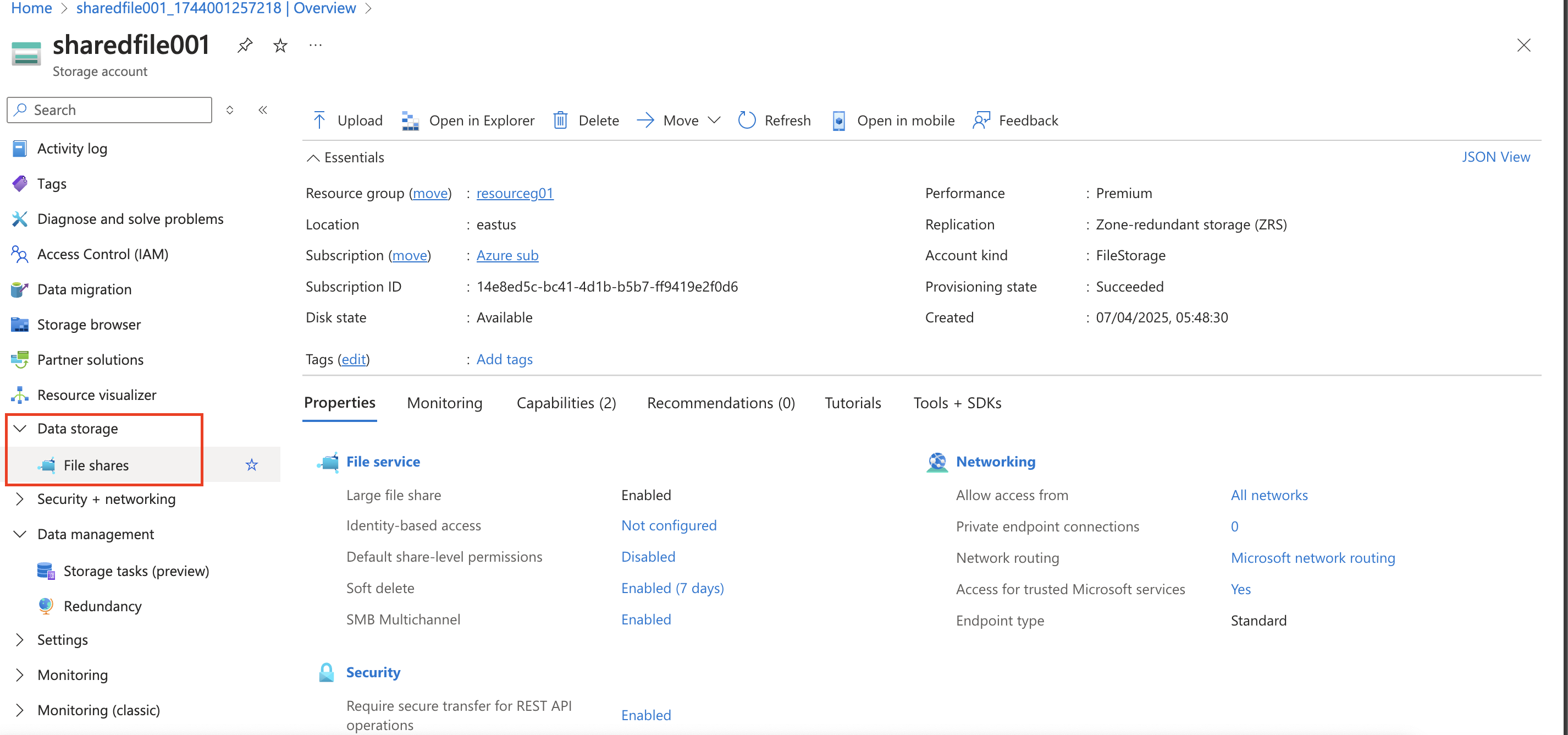Open the Move dropdown
Screen dimensions: 1568x735
[x=680, y=120]
